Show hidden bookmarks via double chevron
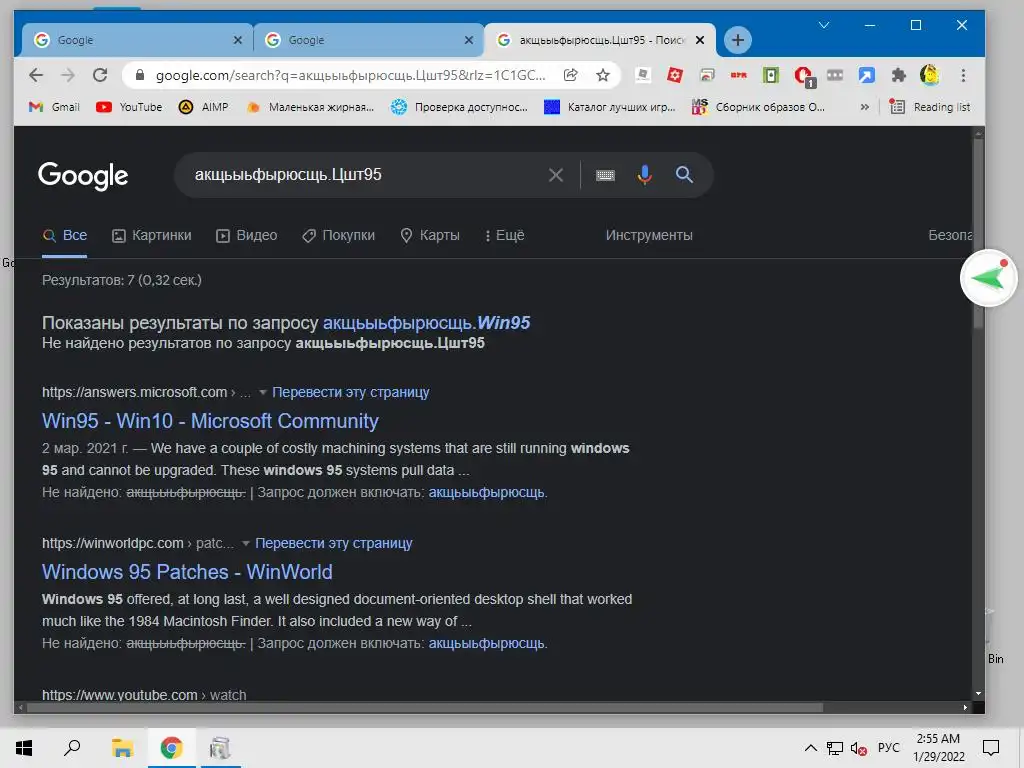The height and width of the screenshot is (768, 1024). [865, 107]
